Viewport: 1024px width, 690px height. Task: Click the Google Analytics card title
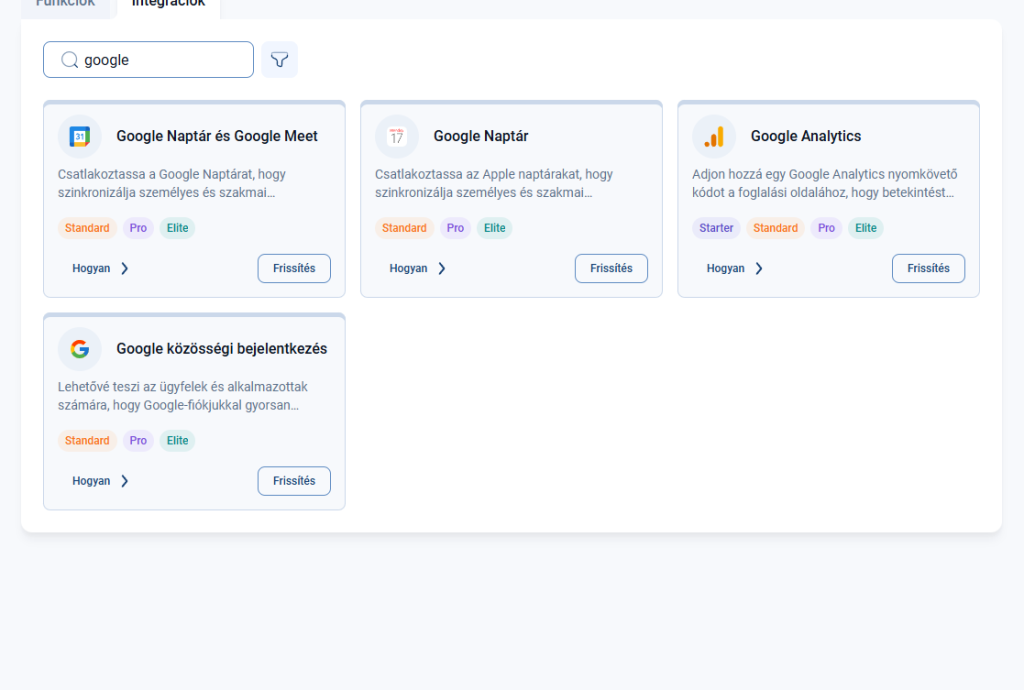(x=805, y=136)
